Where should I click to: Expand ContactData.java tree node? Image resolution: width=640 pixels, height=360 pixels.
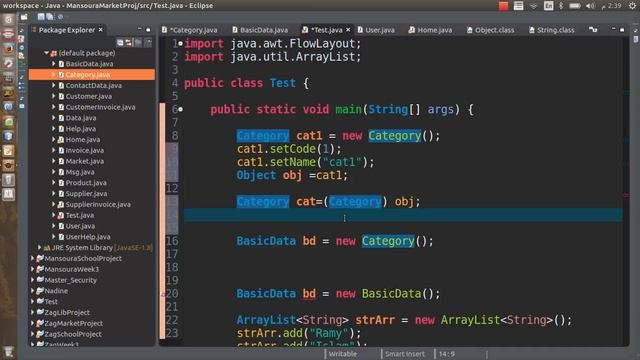pos(53,85)
